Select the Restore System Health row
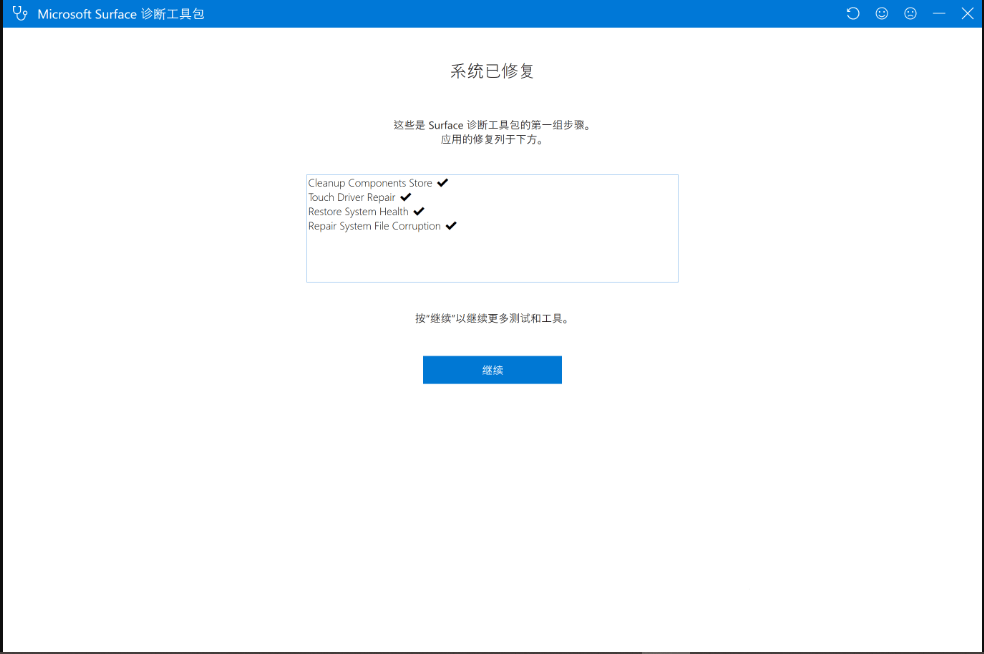 click(x=366, y=212)
